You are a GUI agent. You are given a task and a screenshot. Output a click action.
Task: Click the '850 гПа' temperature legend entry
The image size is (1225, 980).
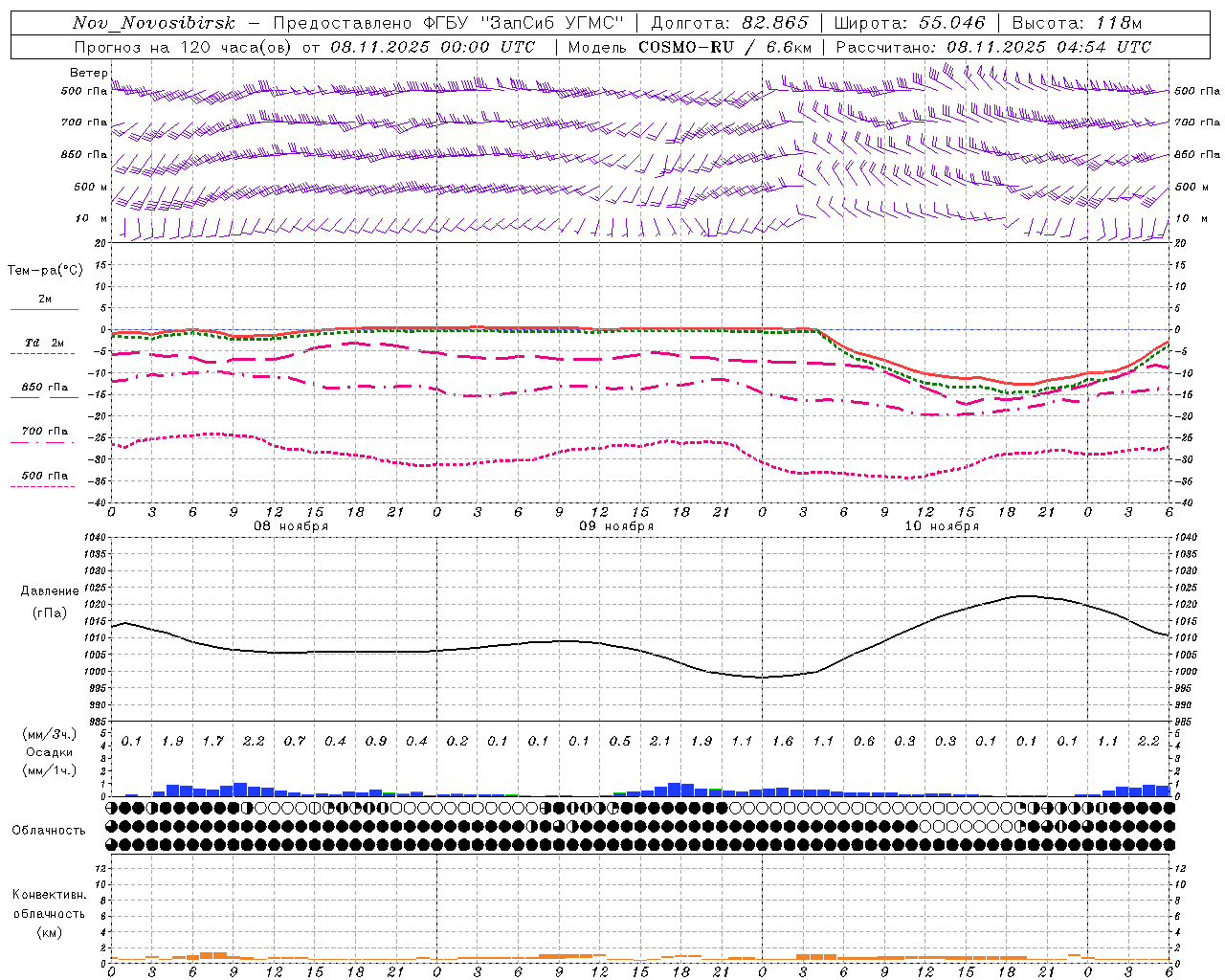tap(45, 388)
